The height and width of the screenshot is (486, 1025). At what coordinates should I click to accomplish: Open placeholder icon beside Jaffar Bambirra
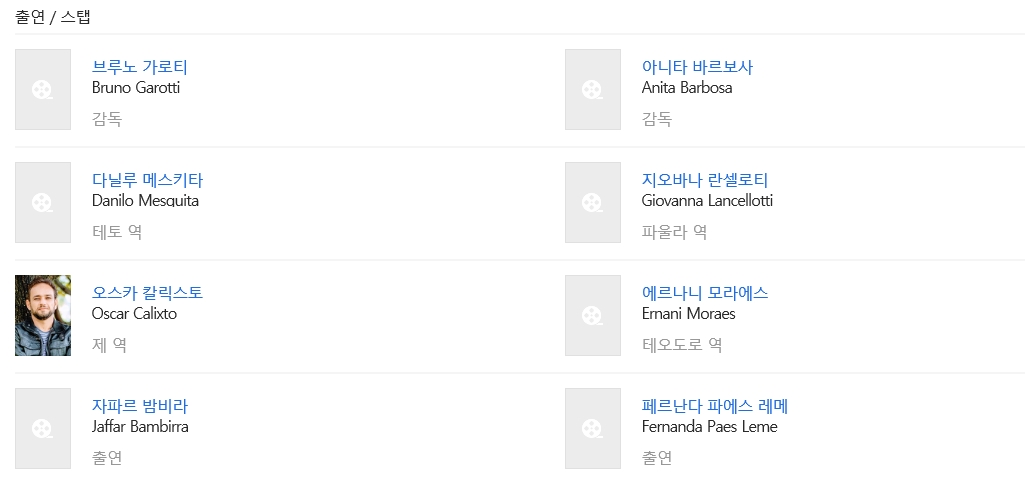(x=43, y=429)
